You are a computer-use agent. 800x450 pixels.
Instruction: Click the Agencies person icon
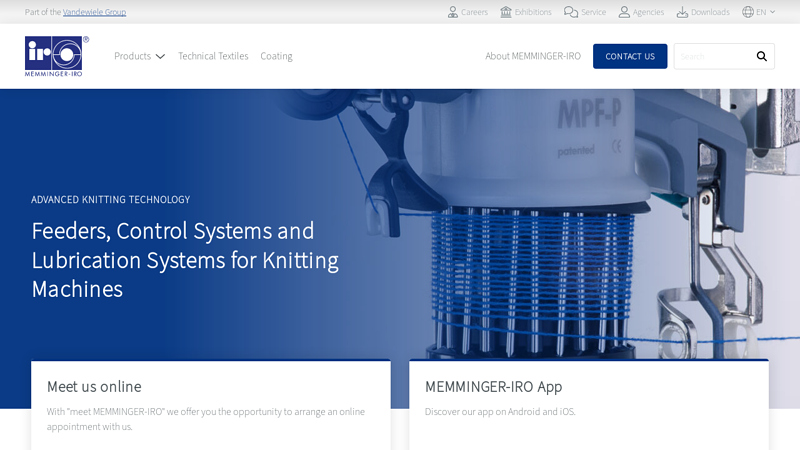point(624,12)
